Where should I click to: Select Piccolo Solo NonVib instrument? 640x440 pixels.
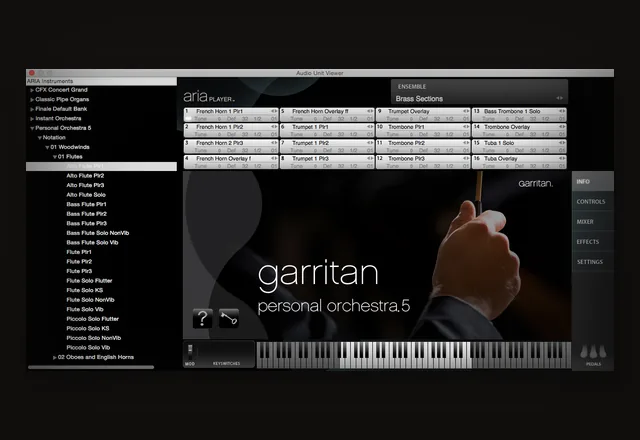[94, 338]
